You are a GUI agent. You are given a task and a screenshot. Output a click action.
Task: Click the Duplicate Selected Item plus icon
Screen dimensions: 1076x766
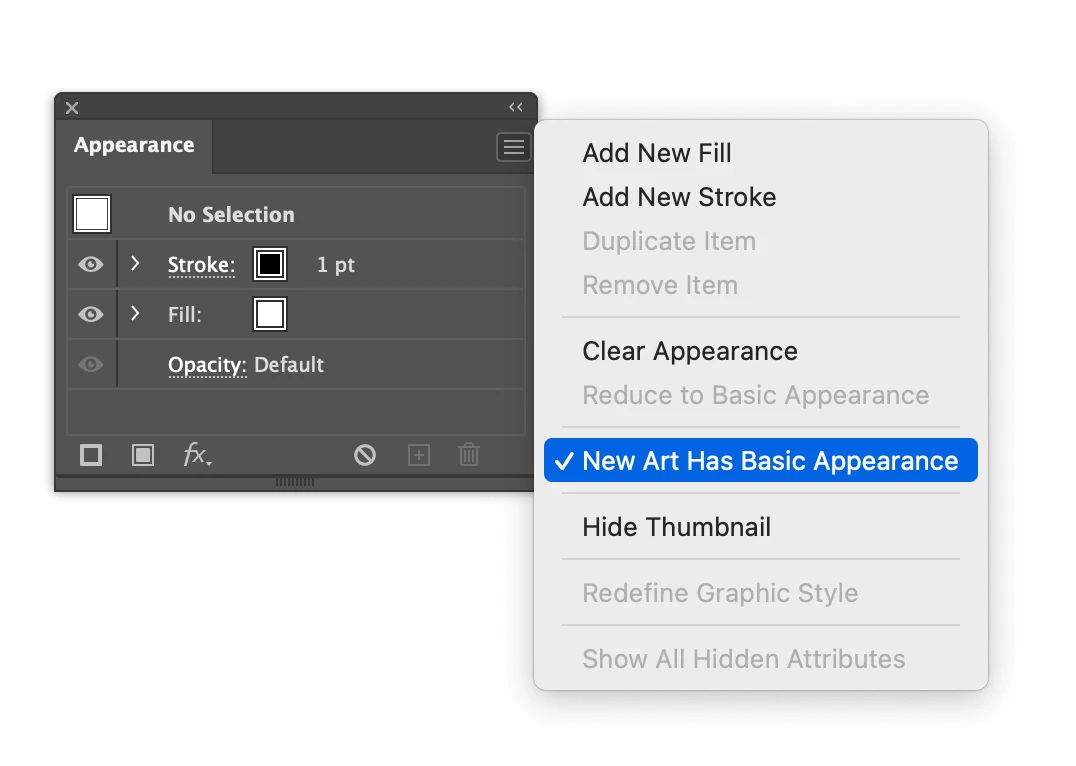point(419,455)
